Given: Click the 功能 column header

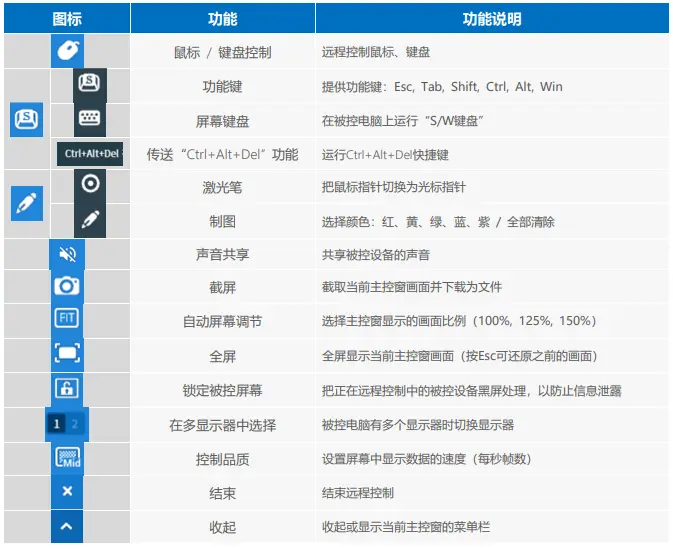Looking at the screenshot, I should pyautogui.click(x=223, y=19).
